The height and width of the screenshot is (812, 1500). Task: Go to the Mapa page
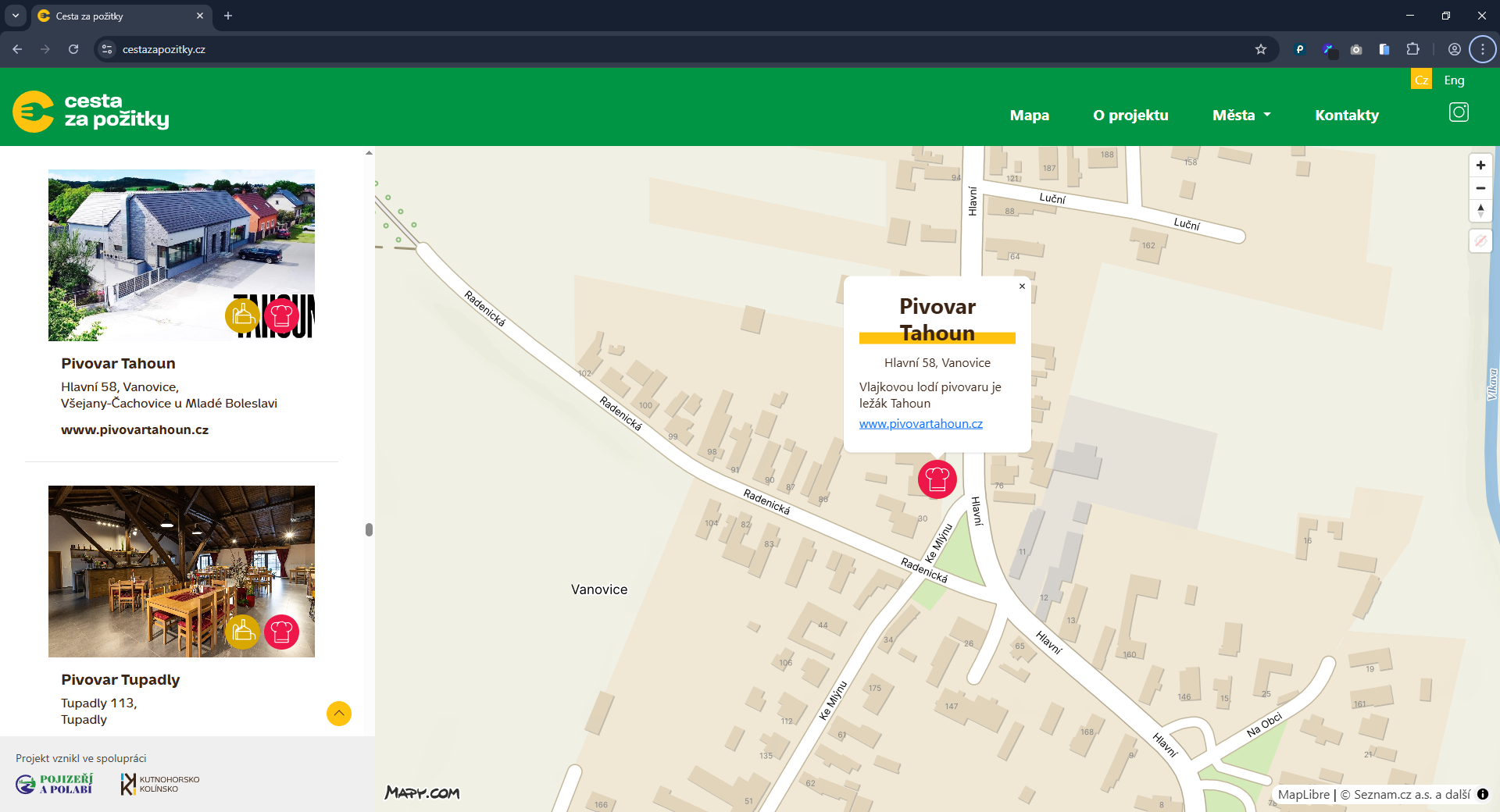(x=1029, y=115)
